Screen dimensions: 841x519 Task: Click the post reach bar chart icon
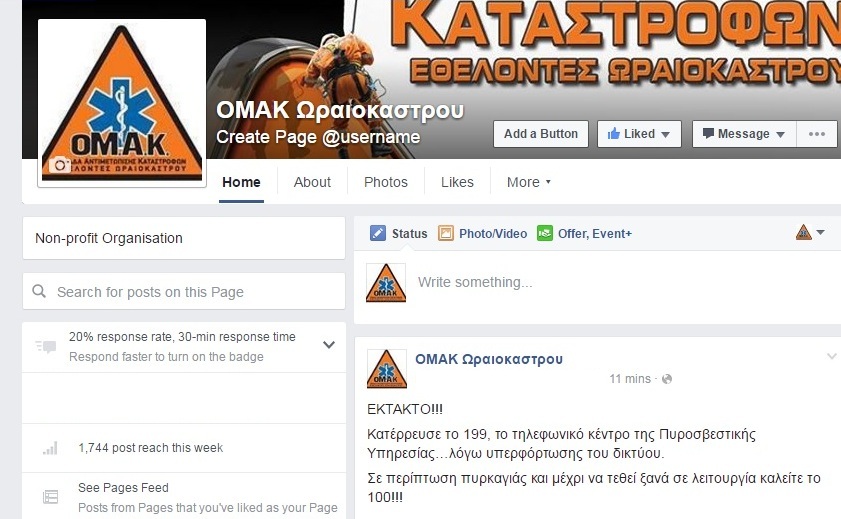(x=50, y=448)
